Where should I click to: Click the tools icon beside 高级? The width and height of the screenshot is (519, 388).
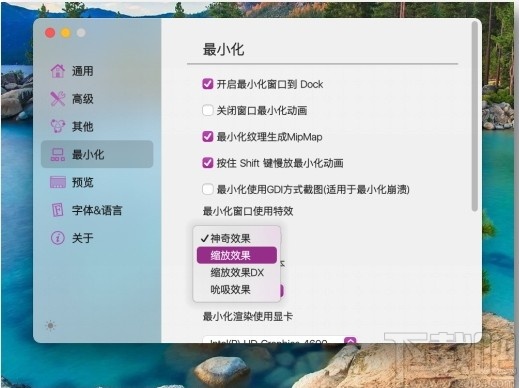(58, 99)
